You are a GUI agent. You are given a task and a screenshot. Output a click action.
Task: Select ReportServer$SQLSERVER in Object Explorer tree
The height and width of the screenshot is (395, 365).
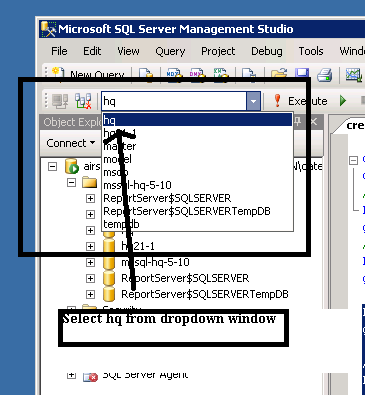[185, 278]
